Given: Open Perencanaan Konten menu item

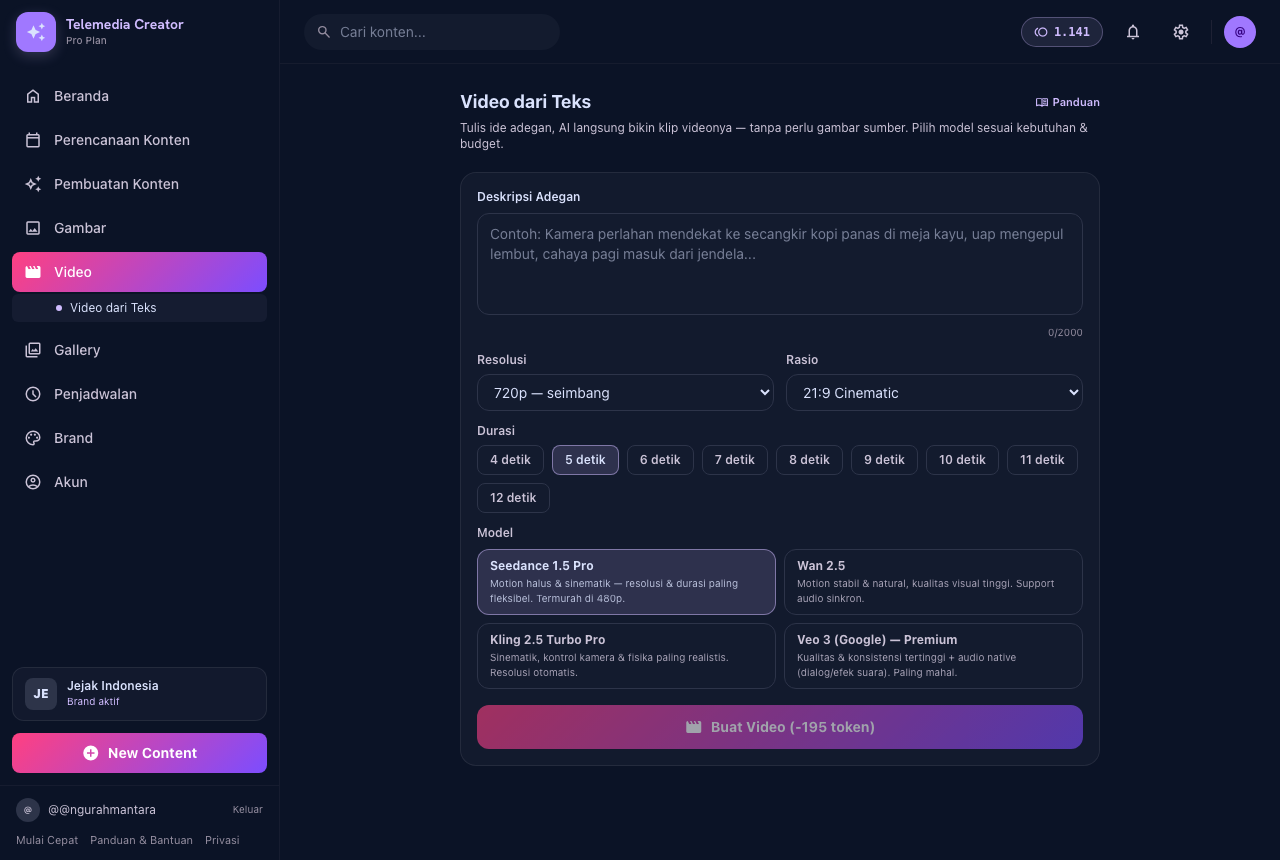Looking at the screenshot, I should 139,140.
